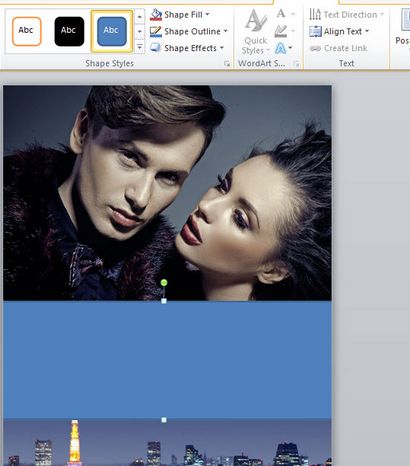This screenshot has width=410, height=466.
Task: Open the Shape Styles dialog launcher
Action: (x=227, y=64)
